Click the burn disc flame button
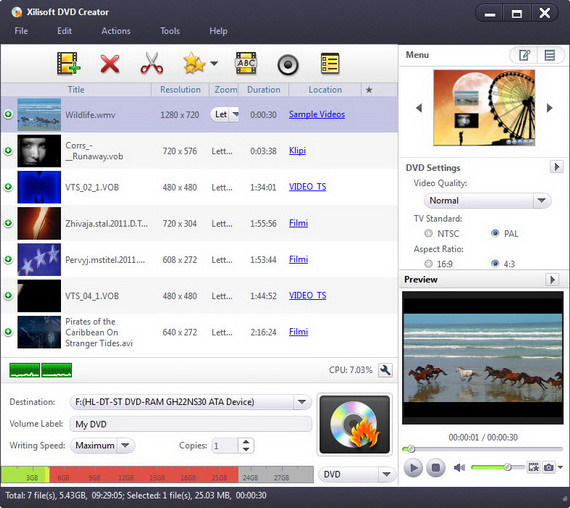This screenshot has height=508, width=570. pos(354,424)
